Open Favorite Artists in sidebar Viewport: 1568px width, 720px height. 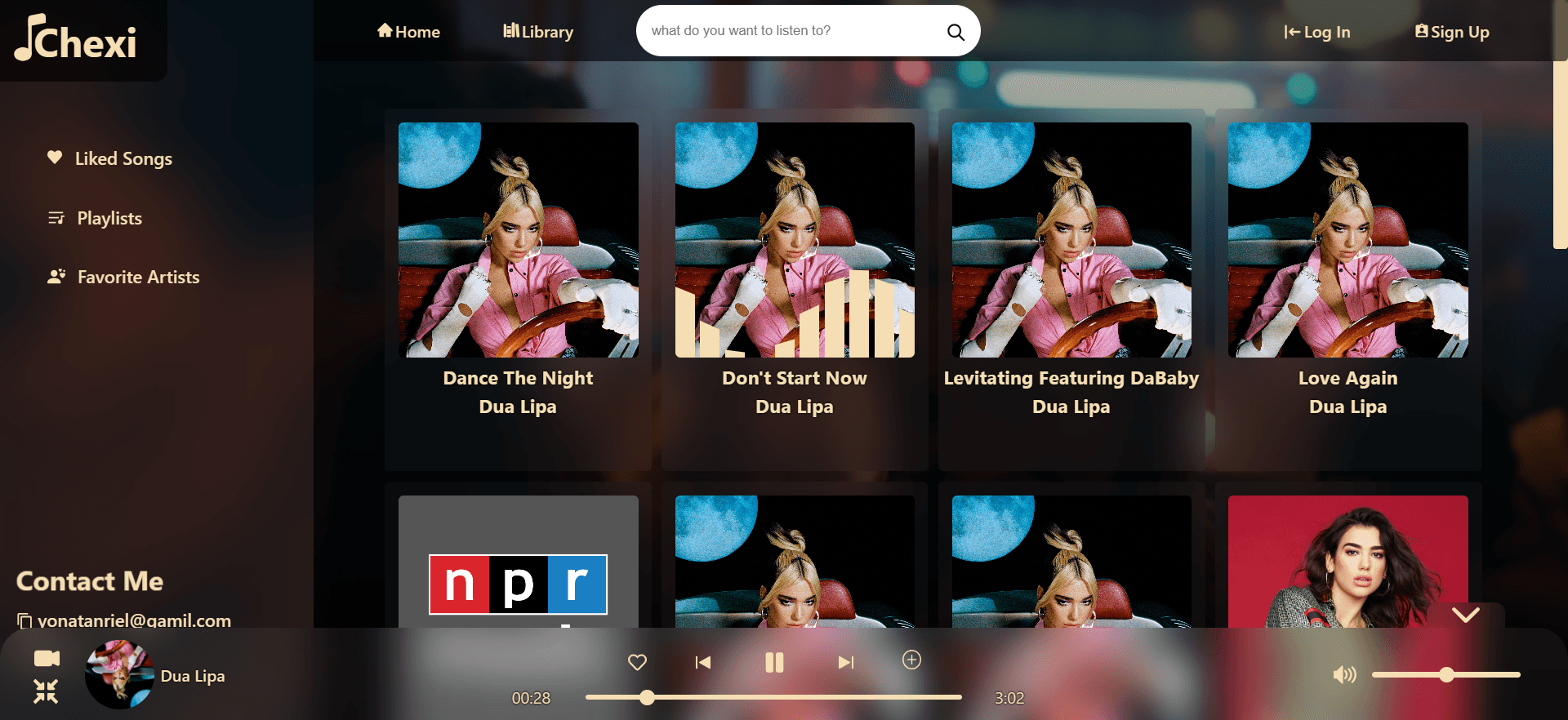(x=138, y=277)
